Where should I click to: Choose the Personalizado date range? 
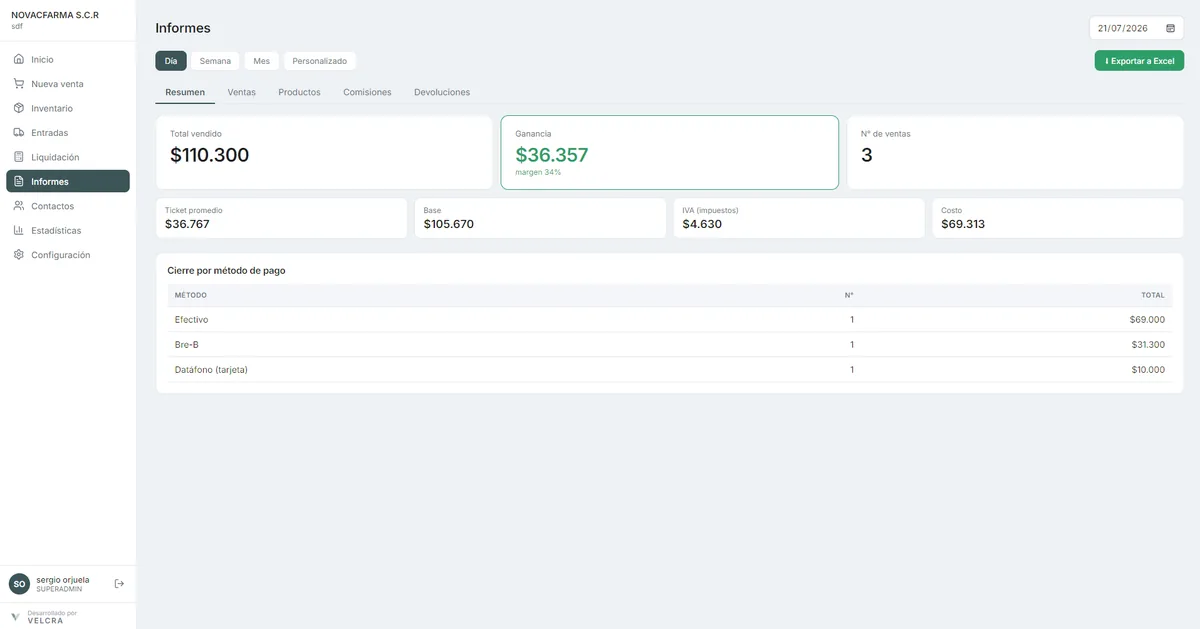pyautogui.click(x=320, y=61)
